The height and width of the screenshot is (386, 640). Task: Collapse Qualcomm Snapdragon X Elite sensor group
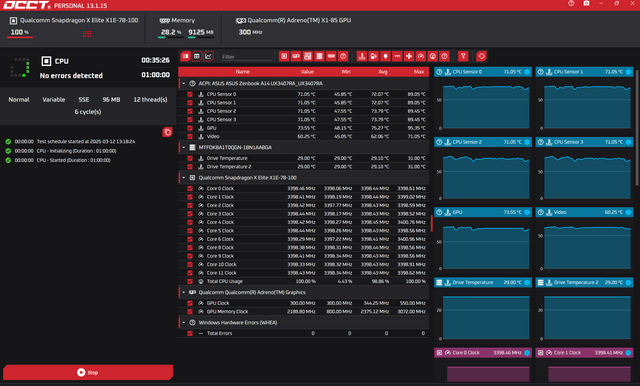click(184, 178)
